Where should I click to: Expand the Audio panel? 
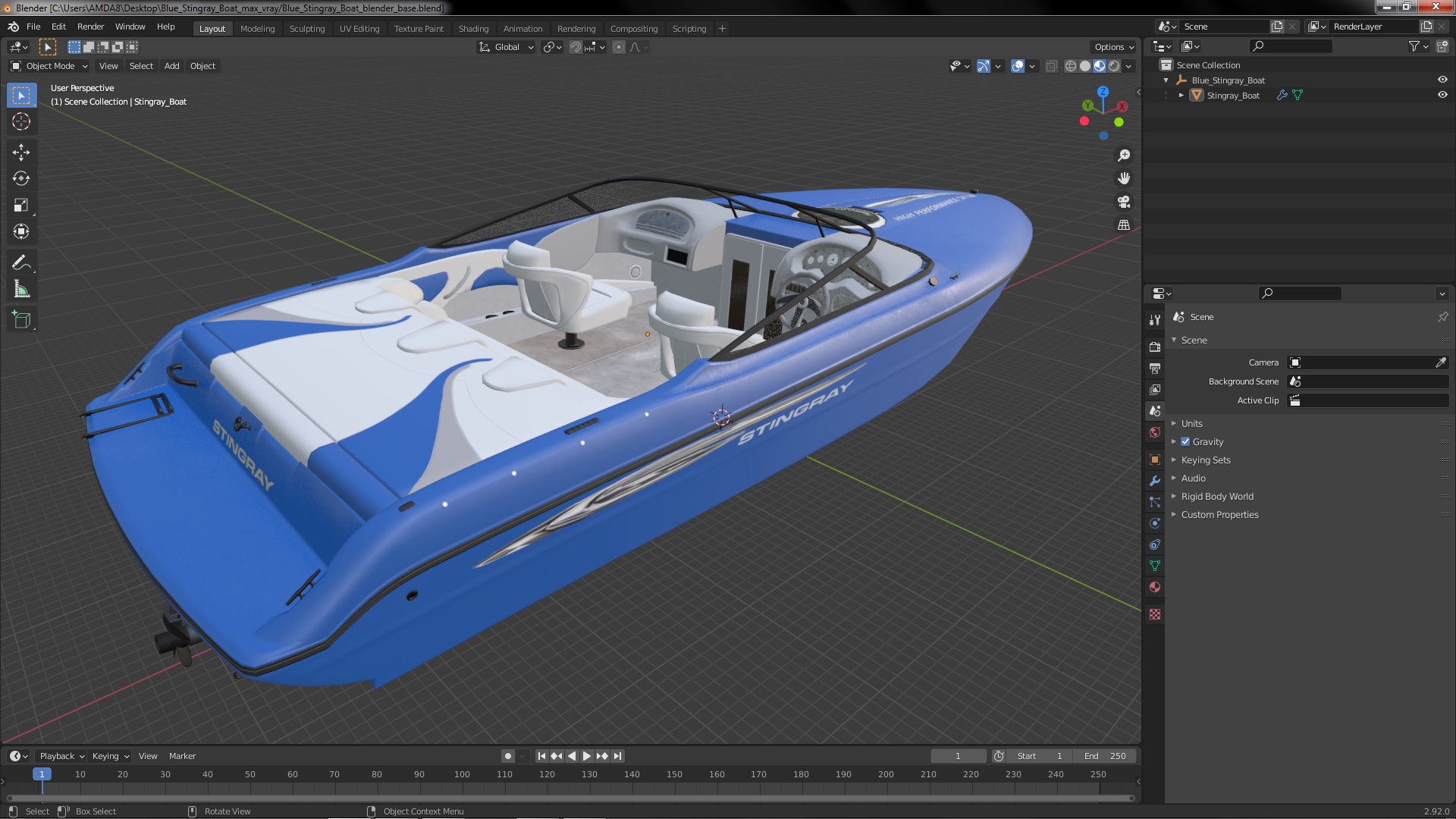pos(1193,479)
